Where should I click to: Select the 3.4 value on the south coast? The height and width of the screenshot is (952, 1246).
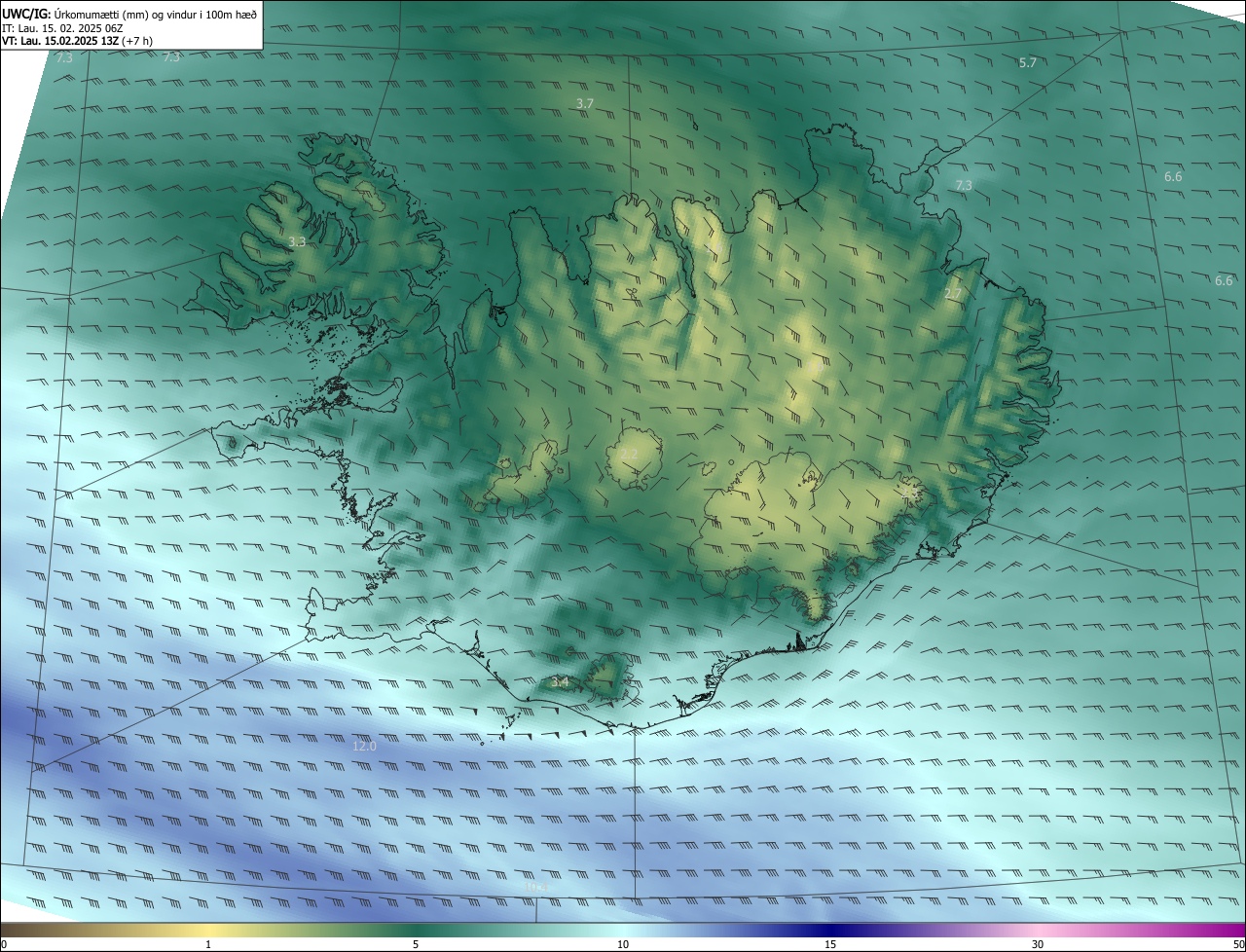click(560, 682)
